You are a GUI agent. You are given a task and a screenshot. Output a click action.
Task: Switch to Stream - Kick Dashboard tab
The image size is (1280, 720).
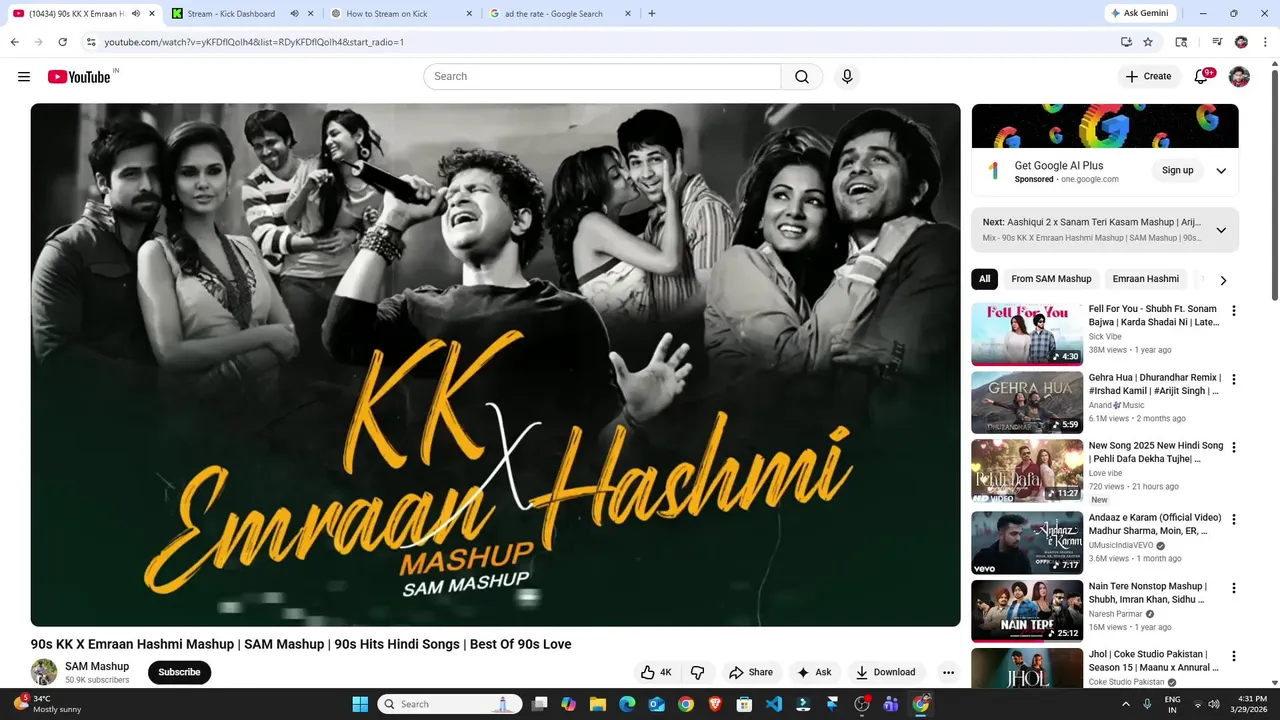[x=241, y=14]
